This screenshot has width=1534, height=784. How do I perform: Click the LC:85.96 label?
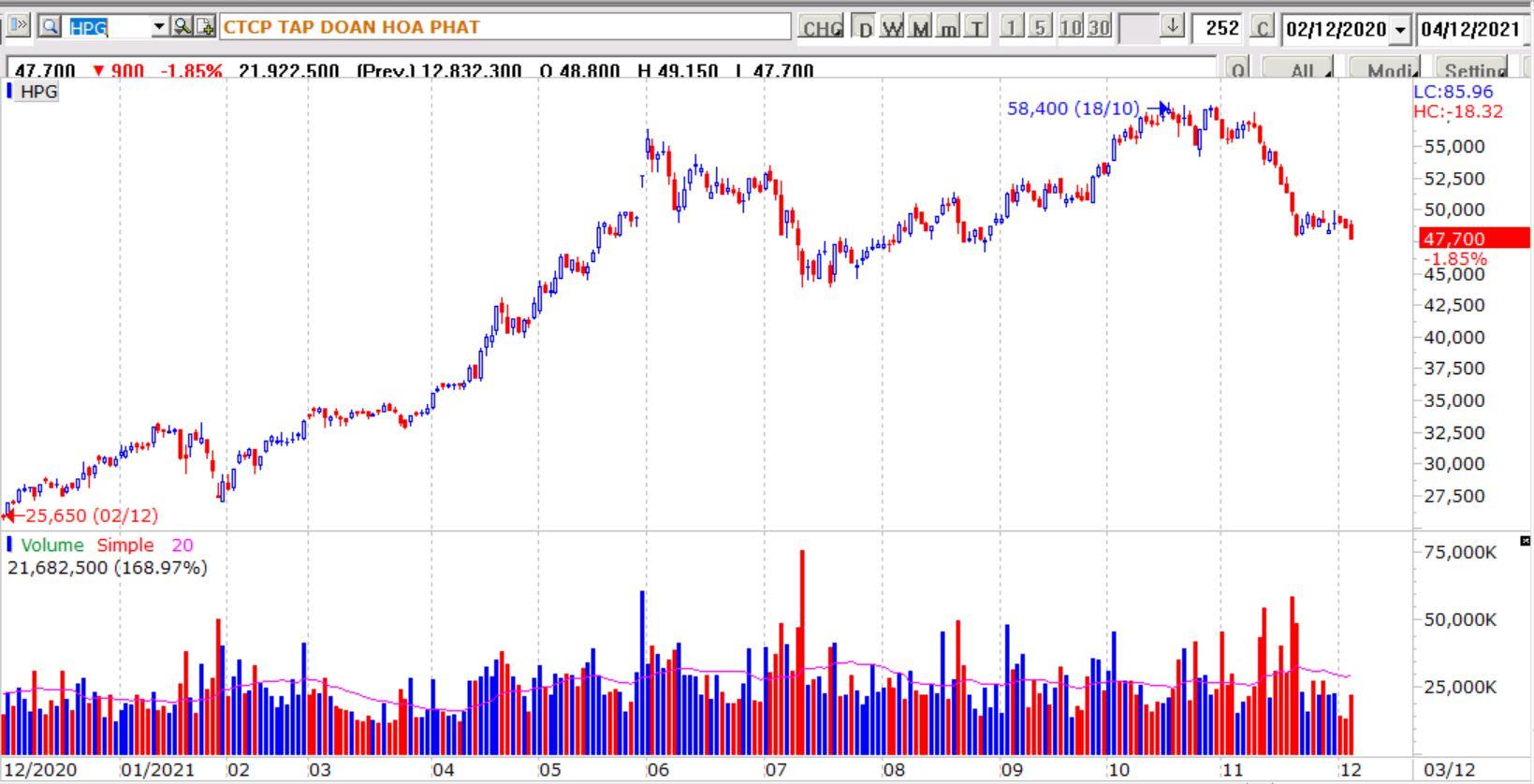tap(1454, 92)
